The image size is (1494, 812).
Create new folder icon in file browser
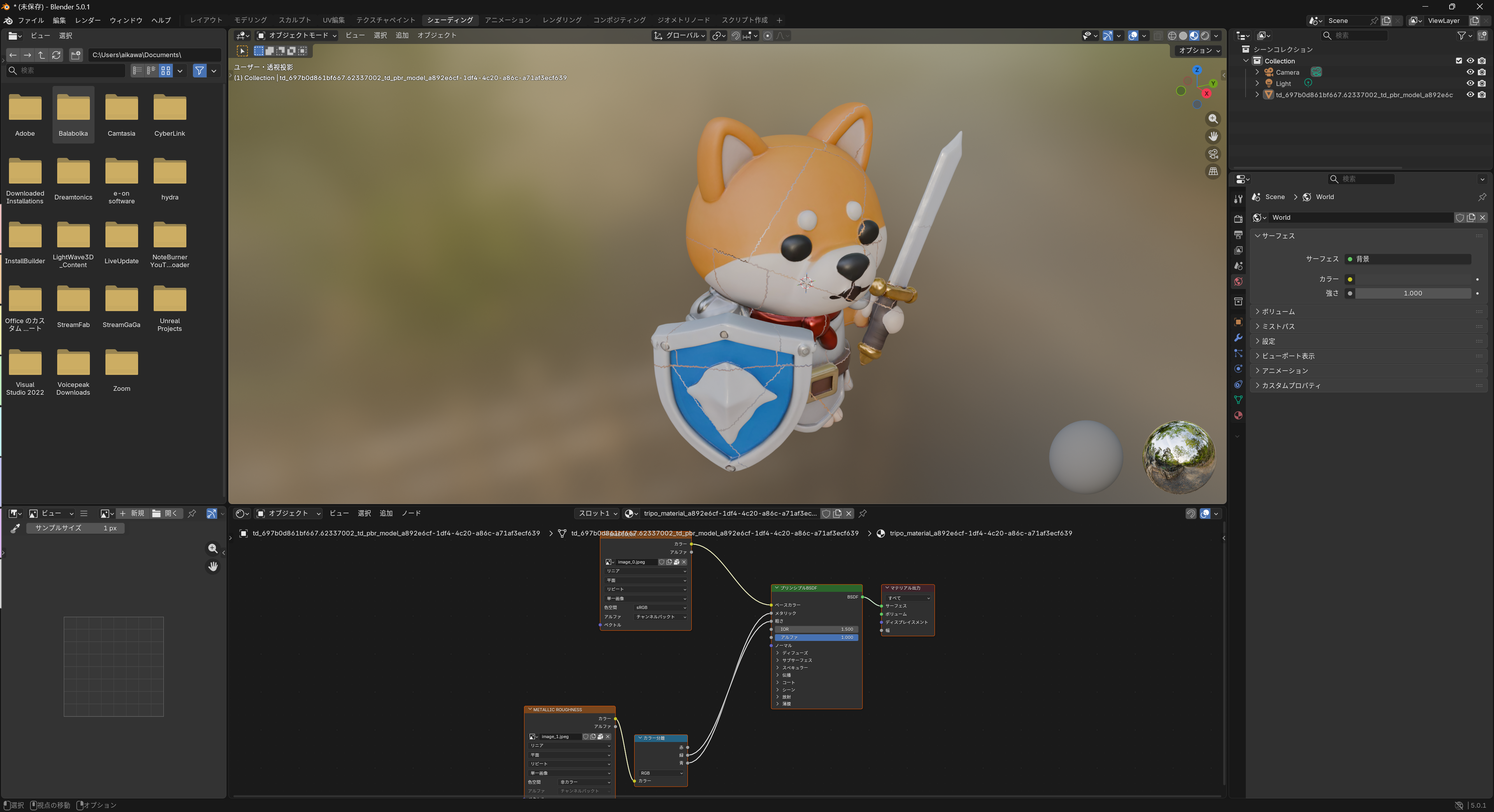tap(75, 55)
